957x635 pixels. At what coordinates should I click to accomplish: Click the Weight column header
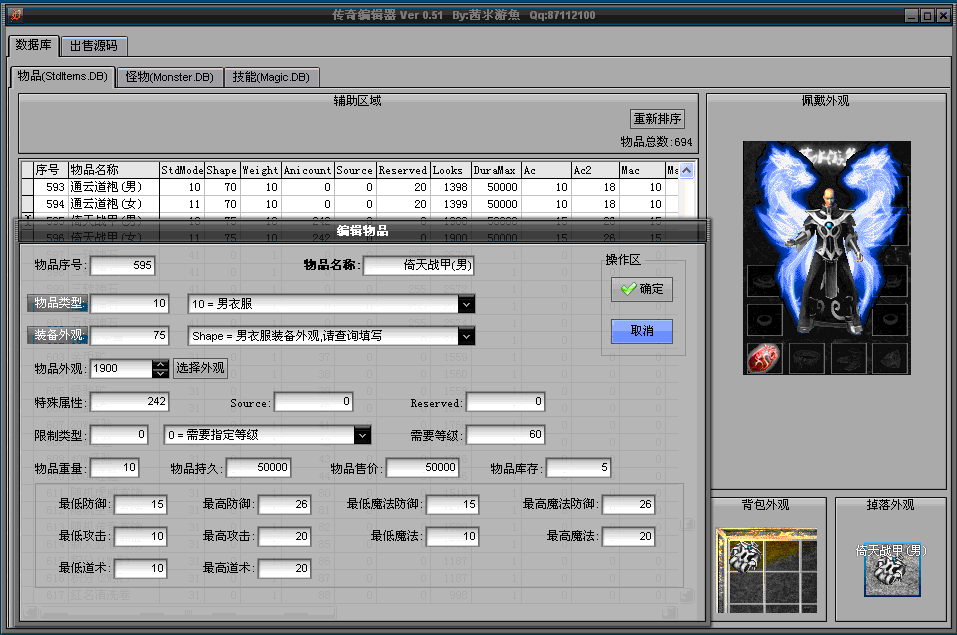pyautogui.click(x=261, y=170)
